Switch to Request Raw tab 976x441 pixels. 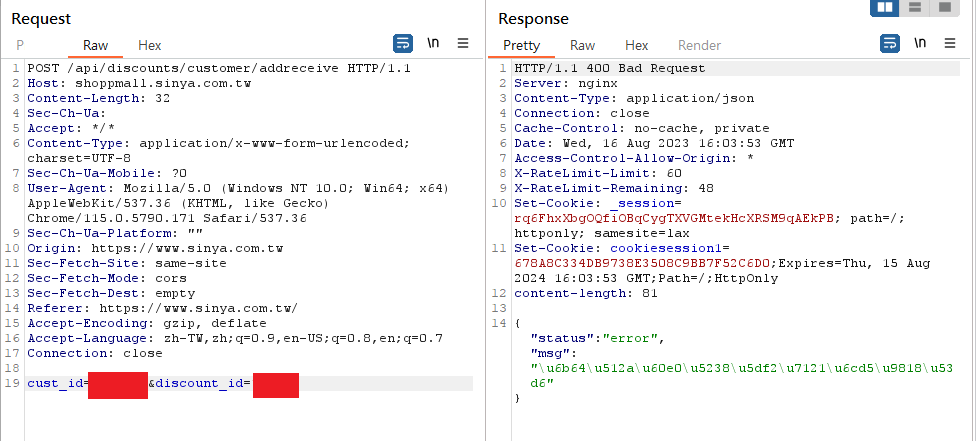tap(95, 45)
